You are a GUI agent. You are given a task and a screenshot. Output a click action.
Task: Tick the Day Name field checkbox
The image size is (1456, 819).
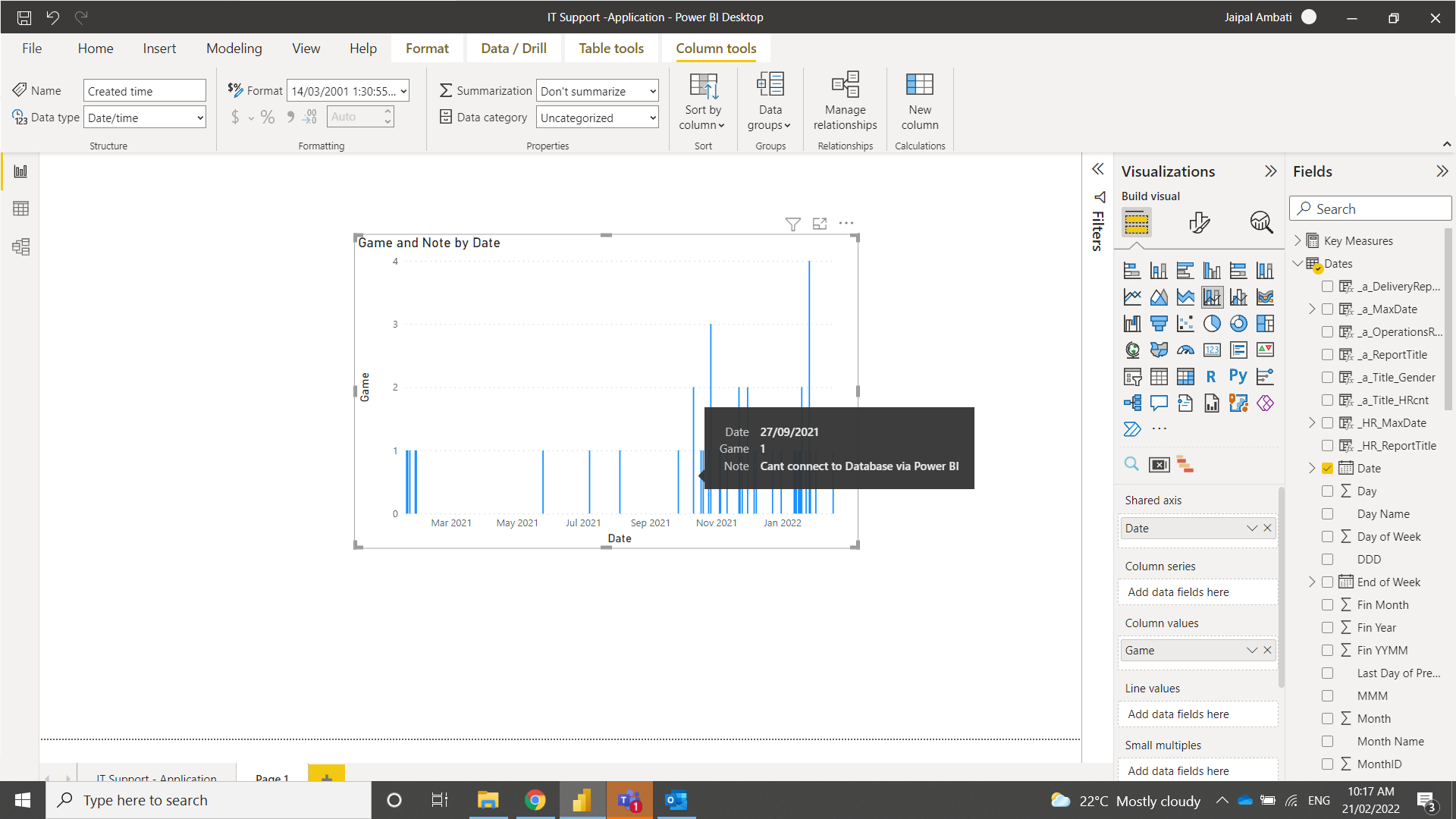[1327, 513]
